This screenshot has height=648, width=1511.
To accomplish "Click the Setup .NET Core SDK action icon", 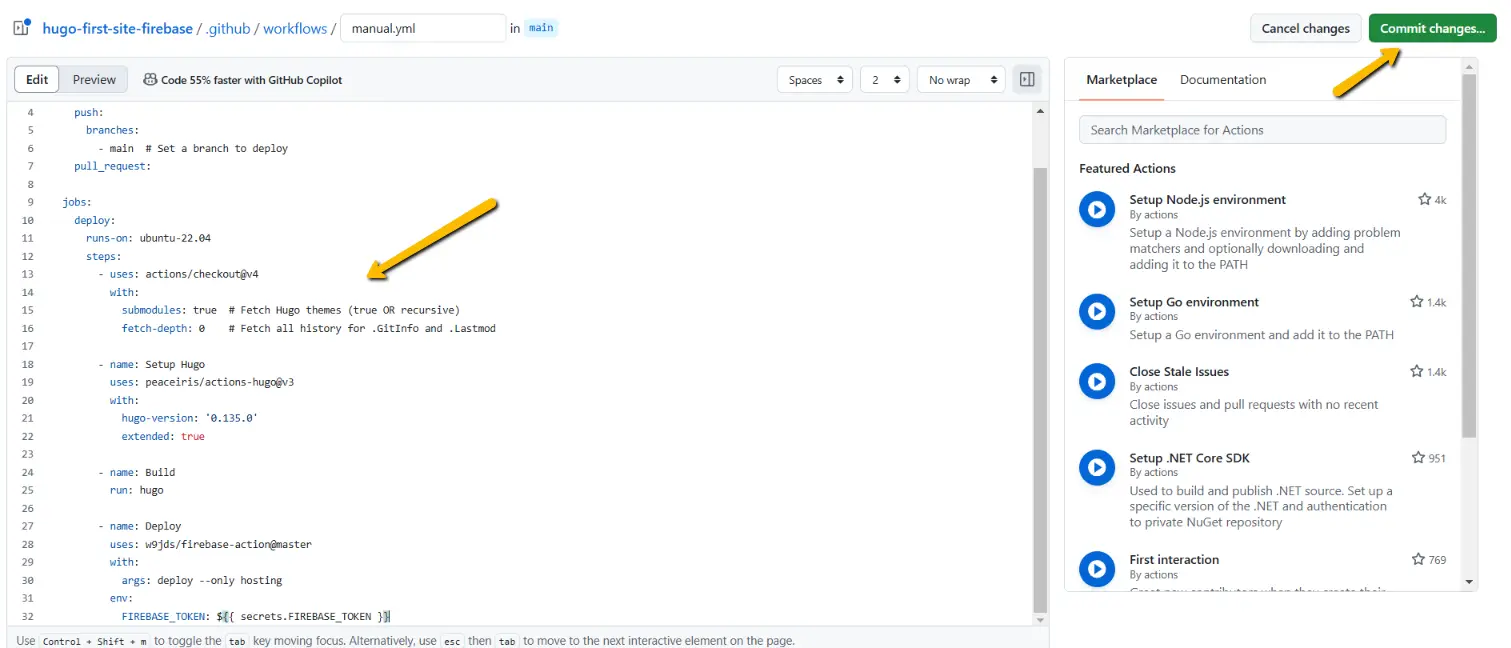I will click(x=1097, y=467).
